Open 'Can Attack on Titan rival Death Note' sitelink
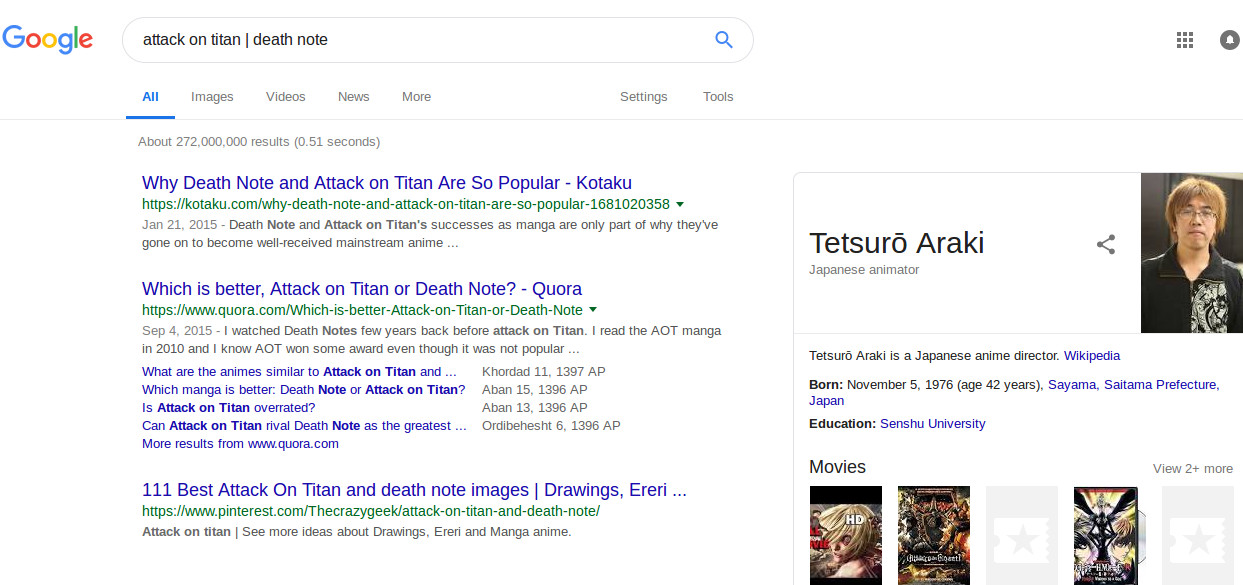Image resolution: width=1243 pixels, height=585 pixels. click(x=304, y=426)
